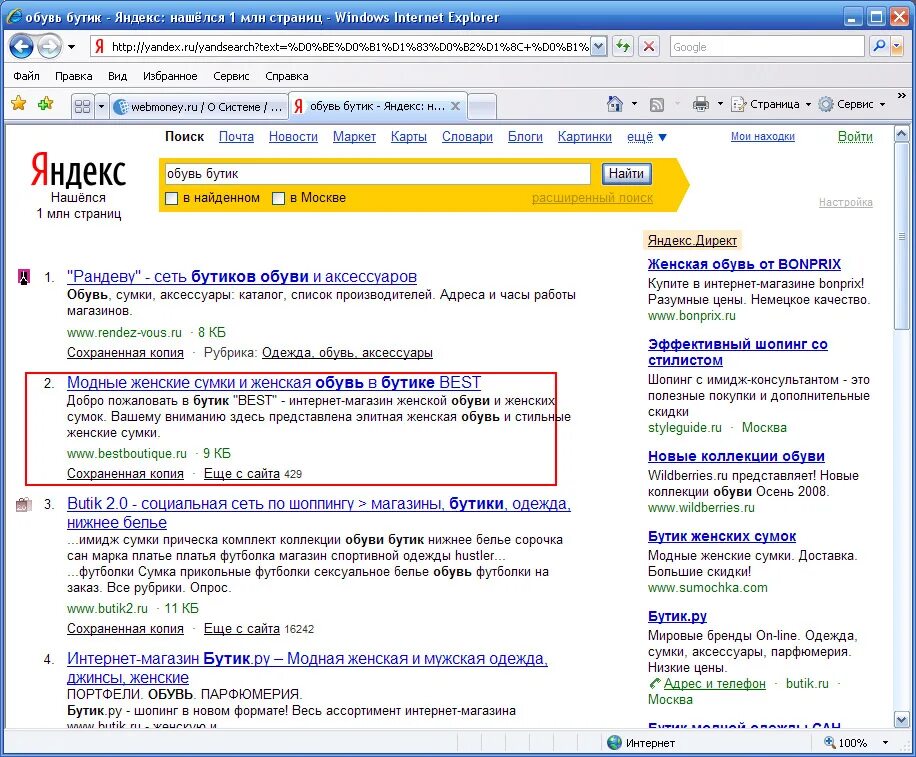Open the Вид menu
Image resolution: width=916 pixels, height=757 pixels.
point(117,76)
